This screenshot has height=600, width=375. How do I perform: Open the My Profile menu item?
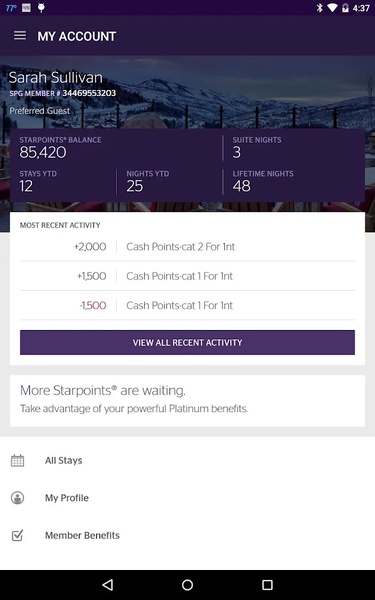coord(188,498)
